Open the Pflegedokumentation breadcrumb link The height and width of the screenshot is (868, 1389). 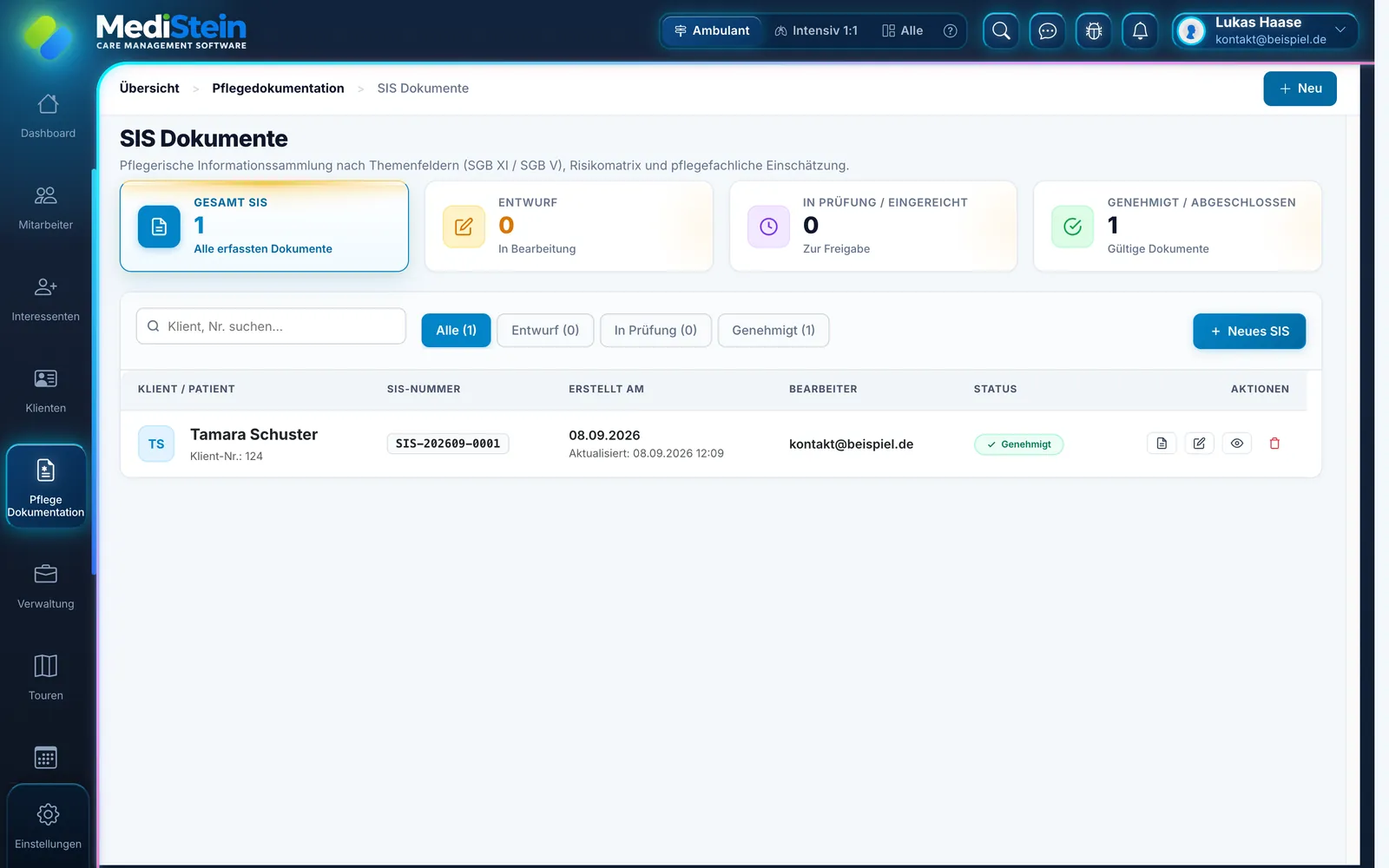point(278,89)
